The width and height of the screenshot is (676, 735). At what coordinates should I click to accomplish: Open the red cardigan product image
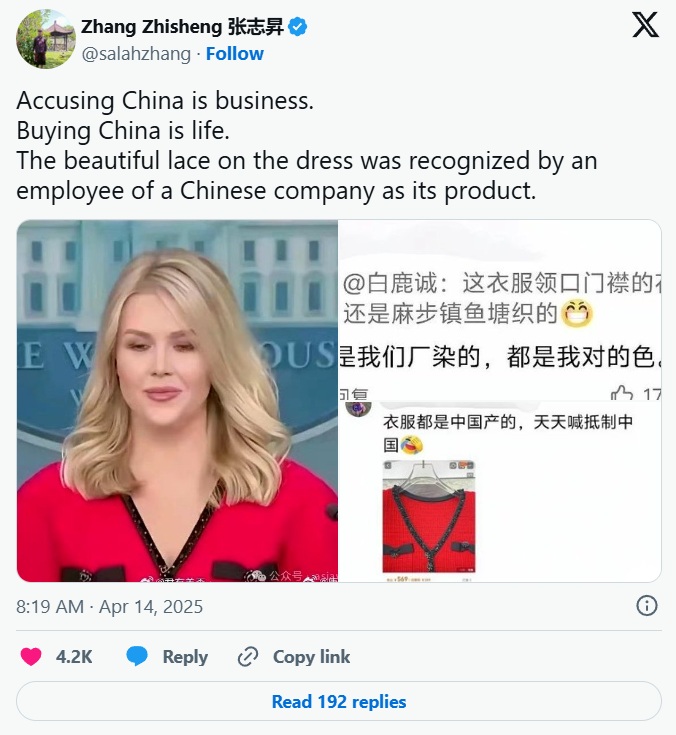429,516
